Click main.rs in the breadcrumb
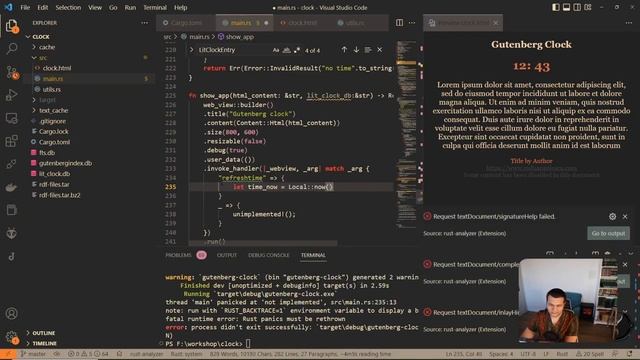The image size is (640, 360). click(x=199, y=37)
